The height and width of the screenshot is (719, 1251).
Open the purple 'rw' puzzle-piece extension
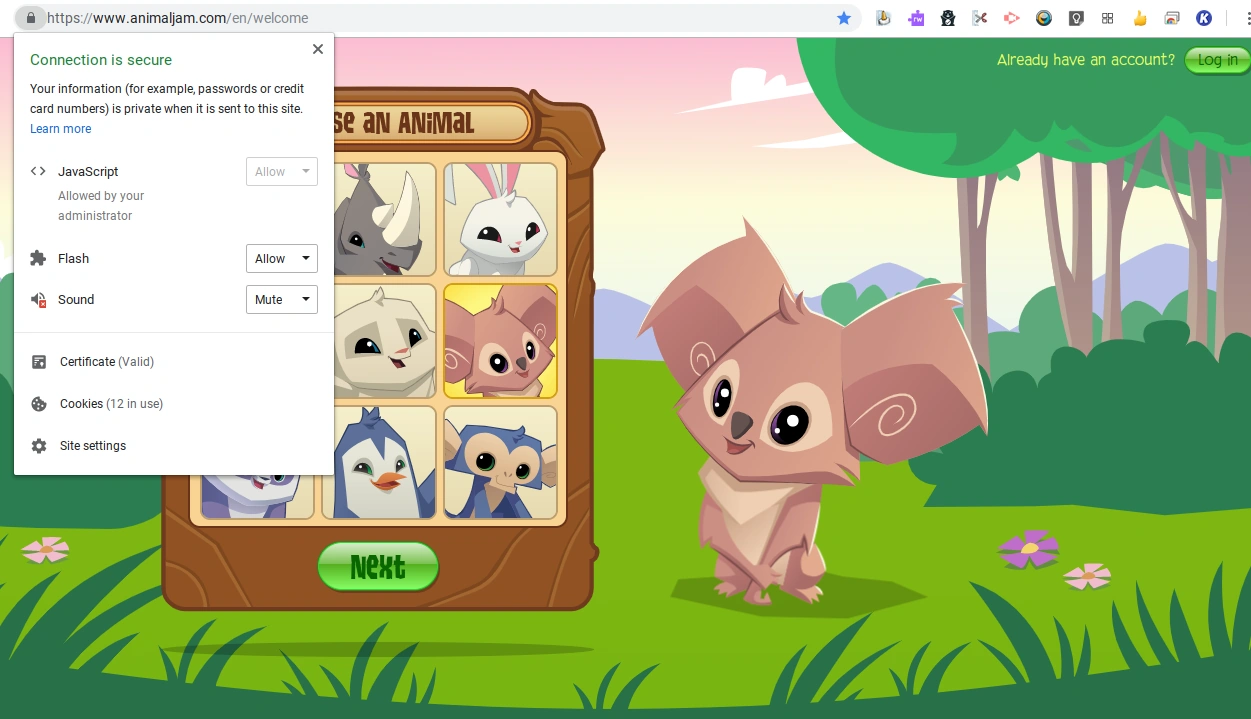pos(916,18)
